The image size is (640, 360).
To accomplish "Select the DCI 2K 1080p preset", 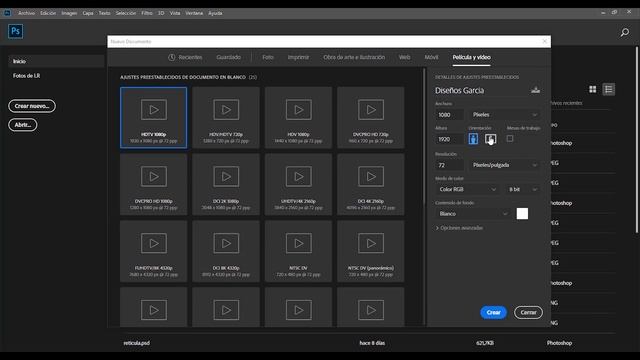I will [x=226, y=184].
